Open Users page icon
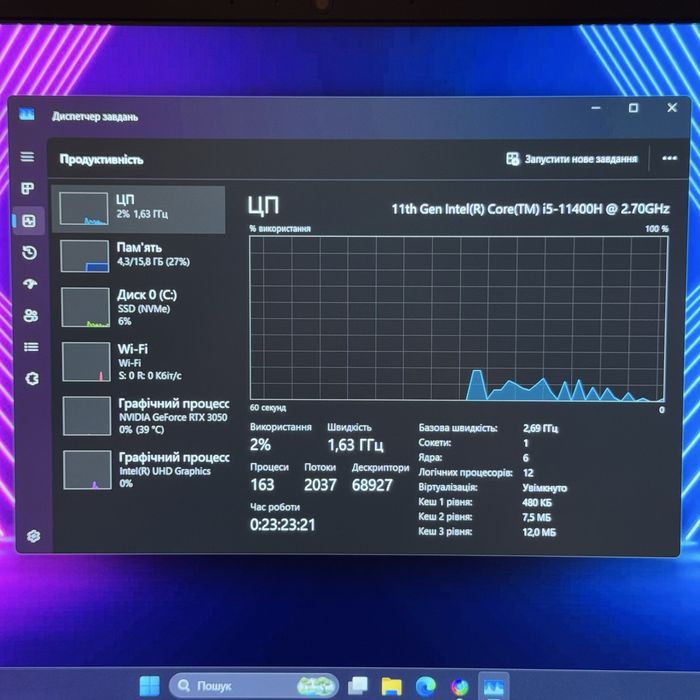This screenshot has width=700, height=700. tap(30, 316)
